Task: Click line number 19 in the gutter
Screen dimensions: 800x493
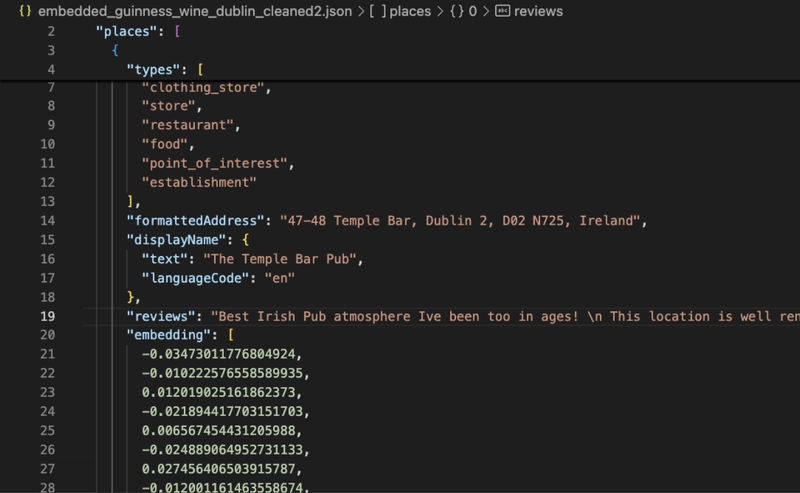Action: [x=47, y=316]
